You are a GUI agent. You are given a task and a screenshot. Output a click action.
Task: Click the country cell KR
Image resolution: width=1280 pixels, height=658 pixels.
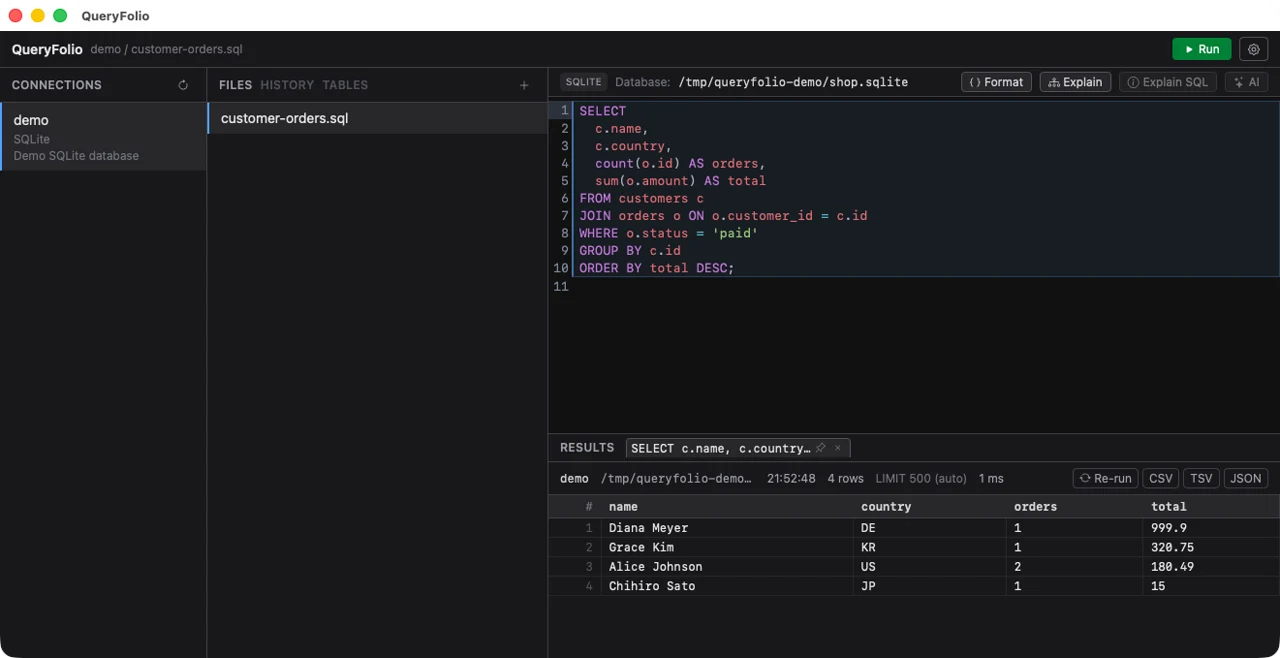tap(929, 547)
